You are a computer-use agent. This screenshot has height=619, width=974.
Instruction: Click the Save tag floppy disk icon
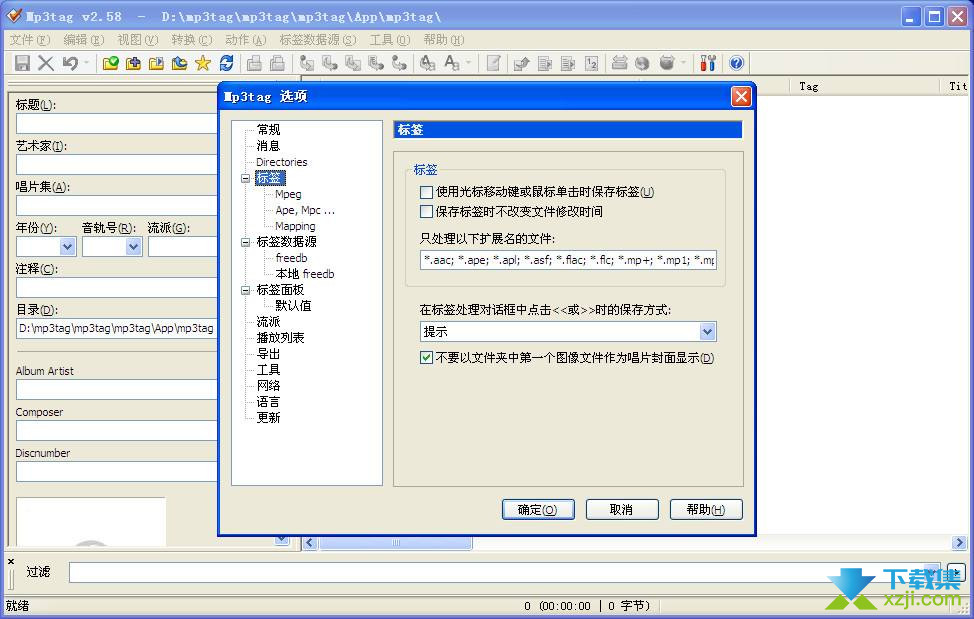tap(22, 63)
